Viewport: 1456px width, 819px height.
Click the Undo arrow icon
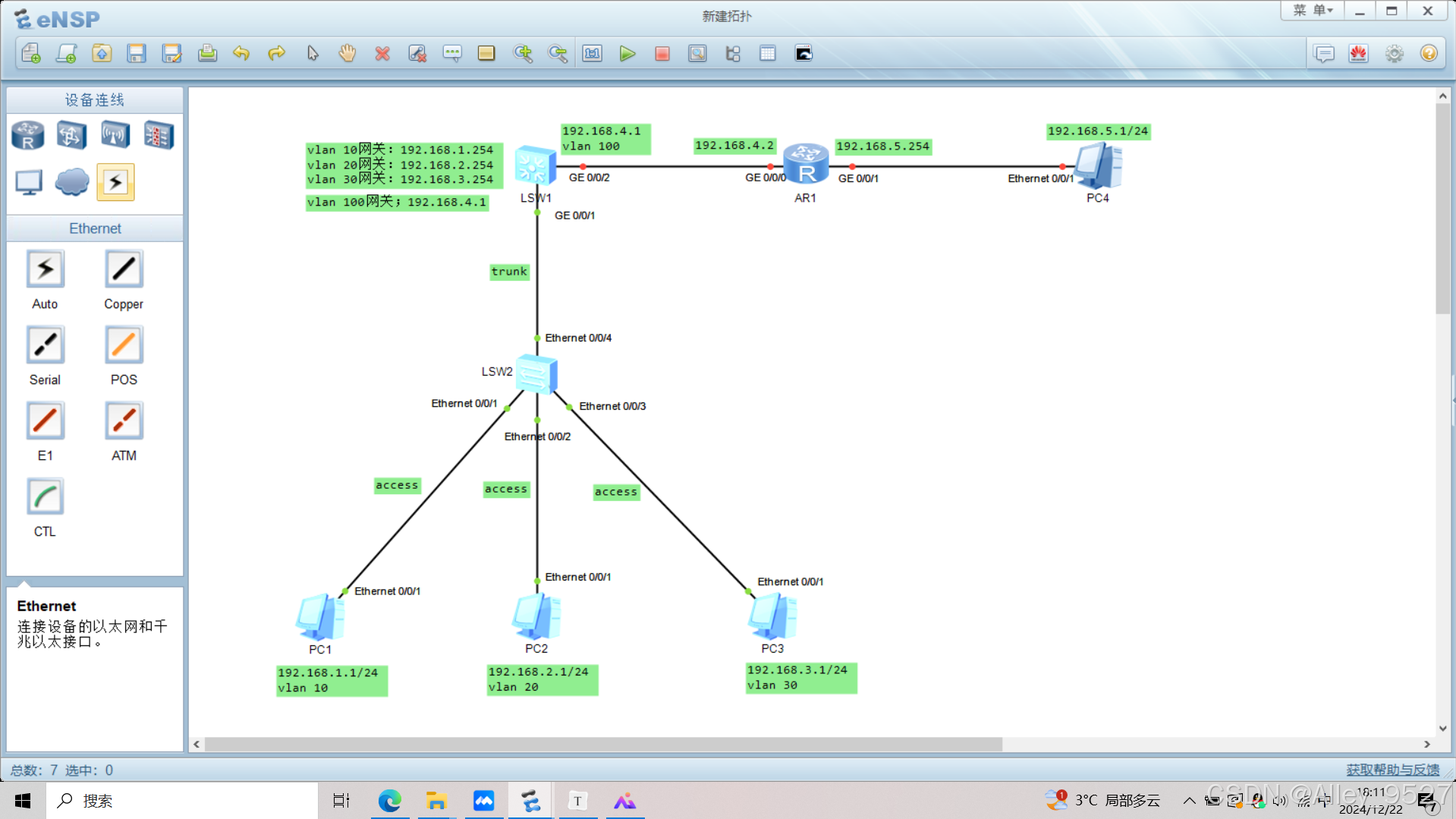pos(241,53)
